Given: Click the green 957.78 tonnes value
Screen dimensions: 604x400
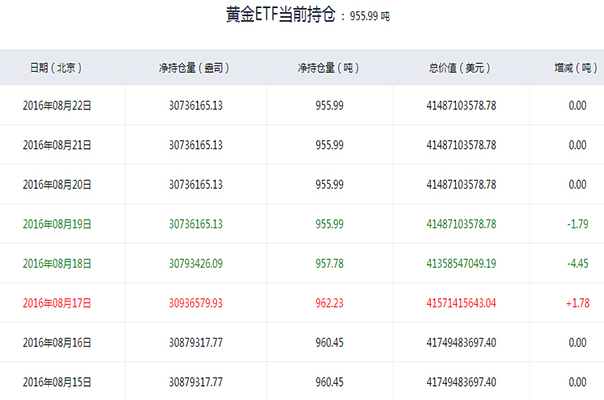Looking at the screenshot, I should click(x=329, y=264).
